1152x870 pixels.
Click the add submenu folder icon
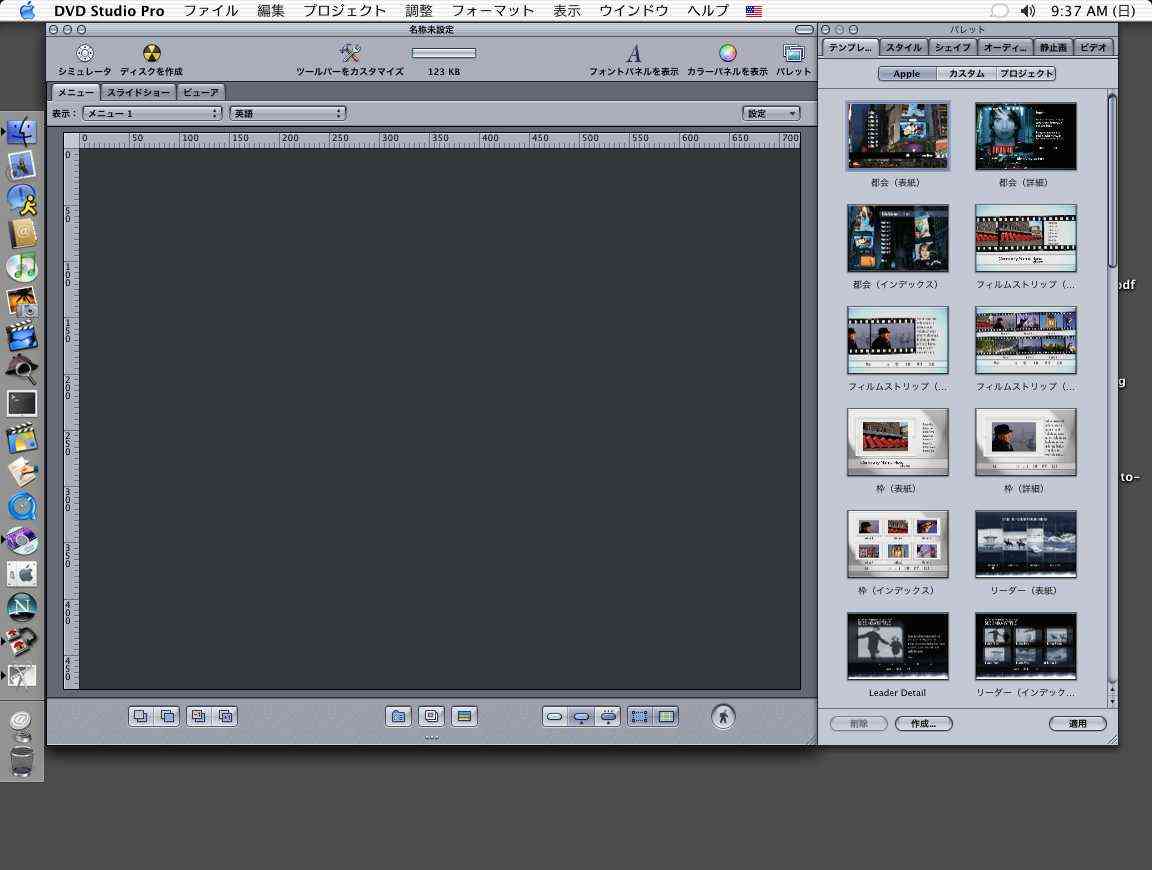coord(398,716)
